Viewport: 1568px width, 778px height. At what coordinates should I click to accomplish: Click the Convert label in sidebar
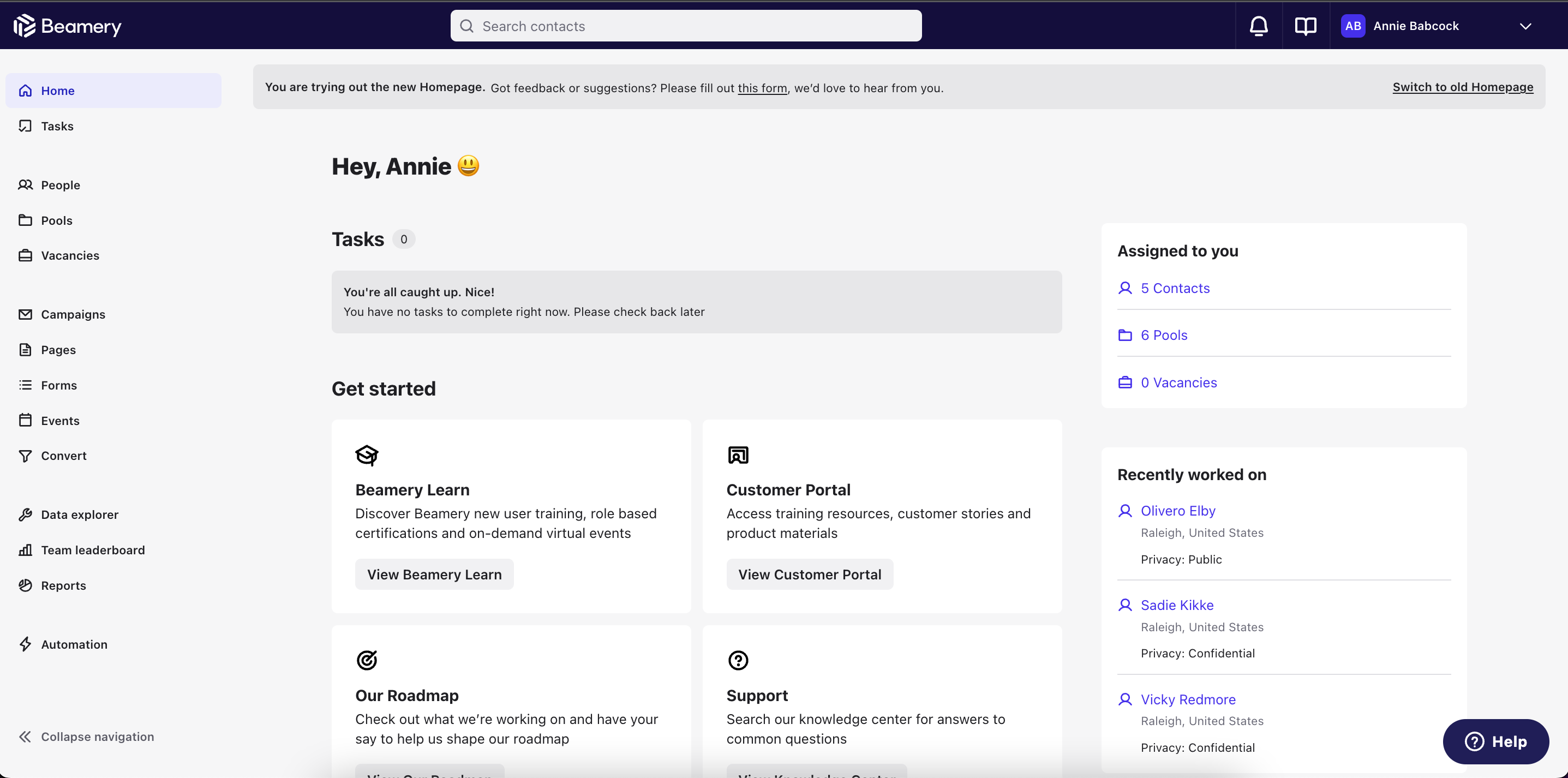(64, 456)
